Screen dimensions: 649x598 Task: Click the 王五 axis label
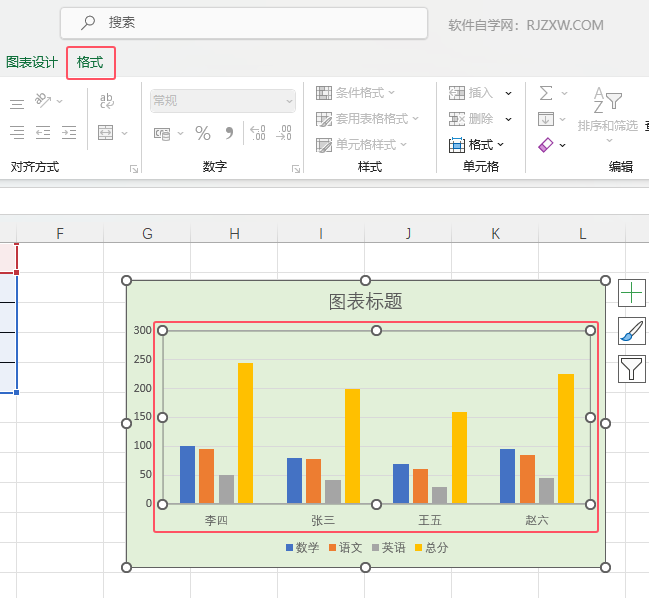(x=430, y=520)
